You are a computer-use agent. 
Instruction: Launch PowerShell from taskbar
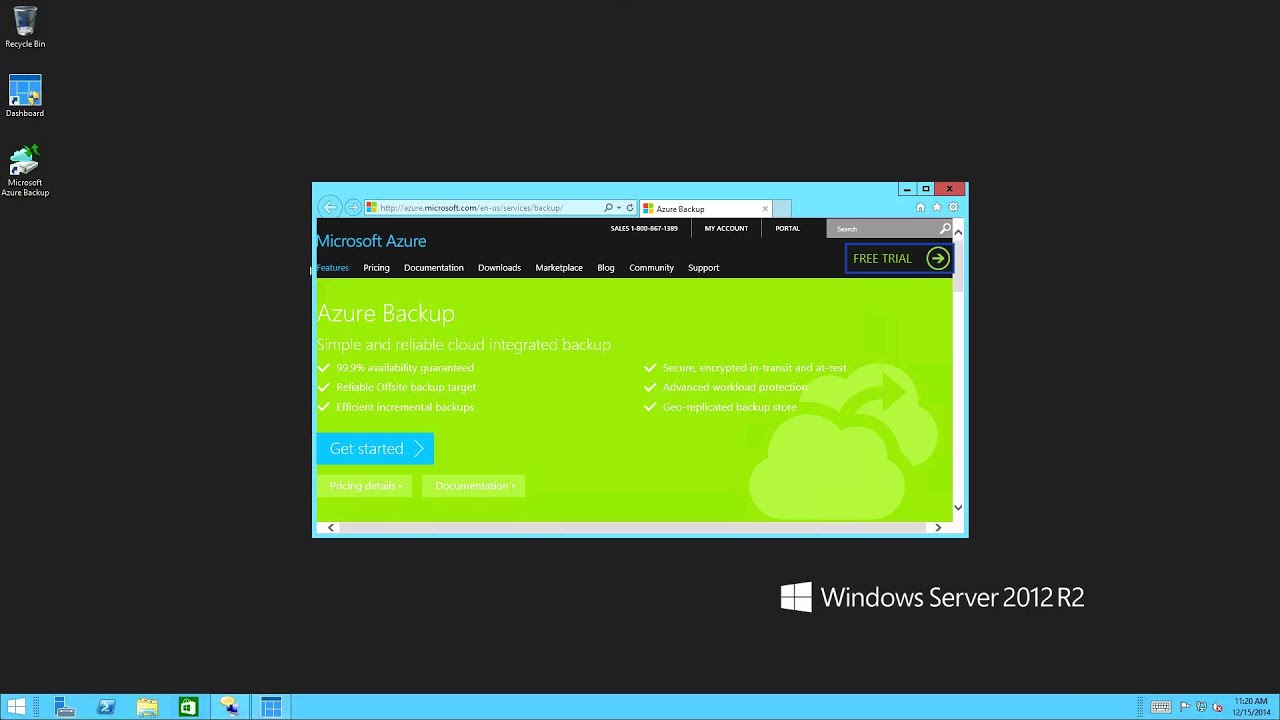coord(106,707)
